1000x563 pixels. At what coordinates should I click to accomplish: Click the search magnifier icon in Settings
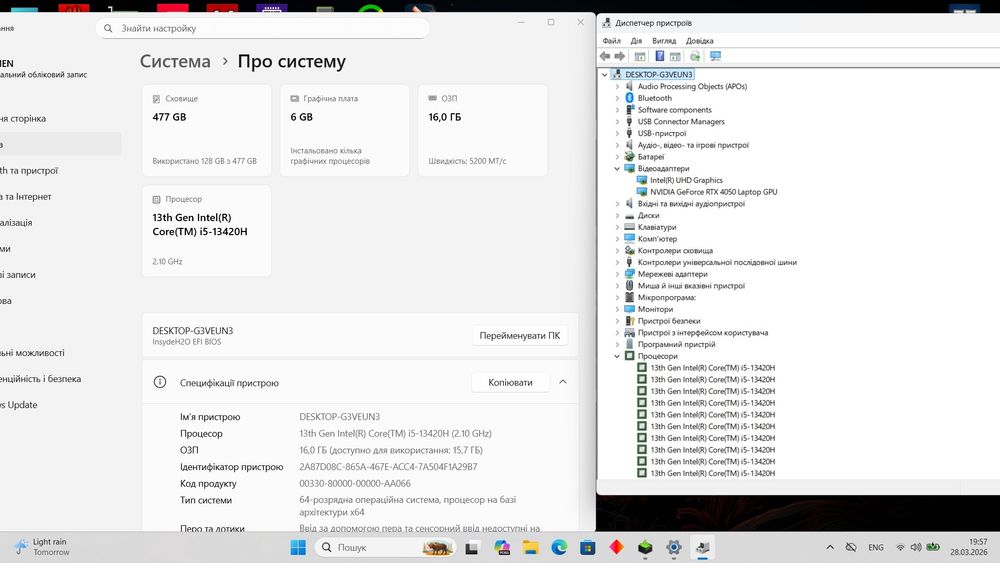coord(108,28)
